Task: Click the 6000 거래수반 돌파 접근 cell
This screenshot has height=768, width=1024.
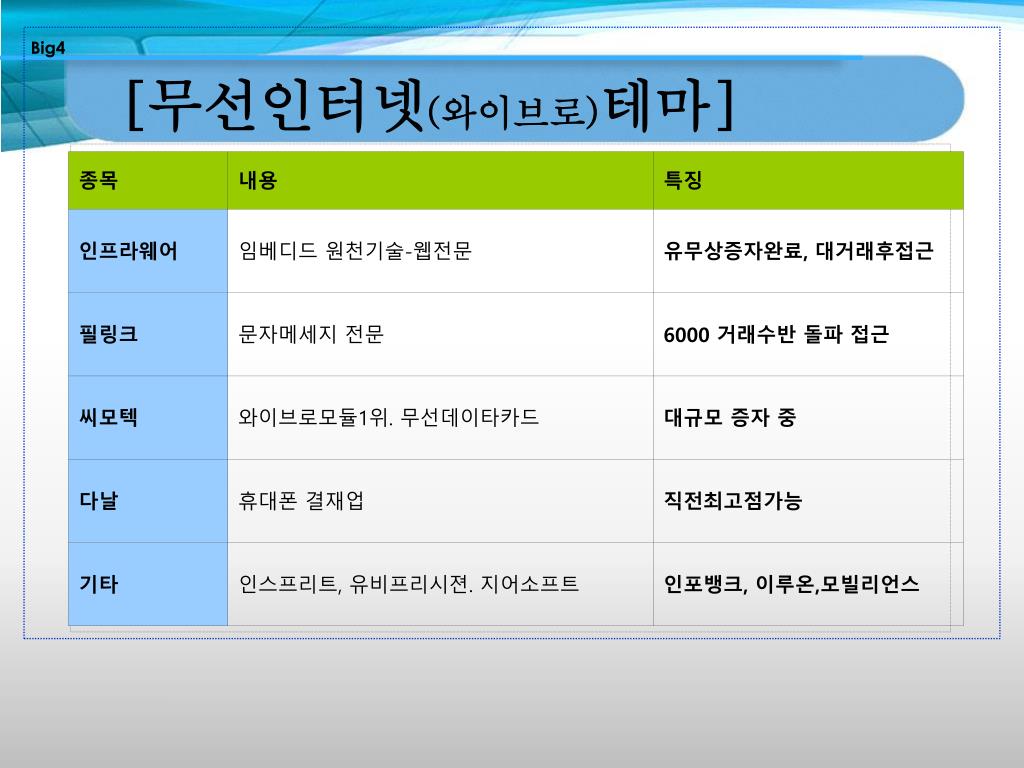Action: [808, 334]
